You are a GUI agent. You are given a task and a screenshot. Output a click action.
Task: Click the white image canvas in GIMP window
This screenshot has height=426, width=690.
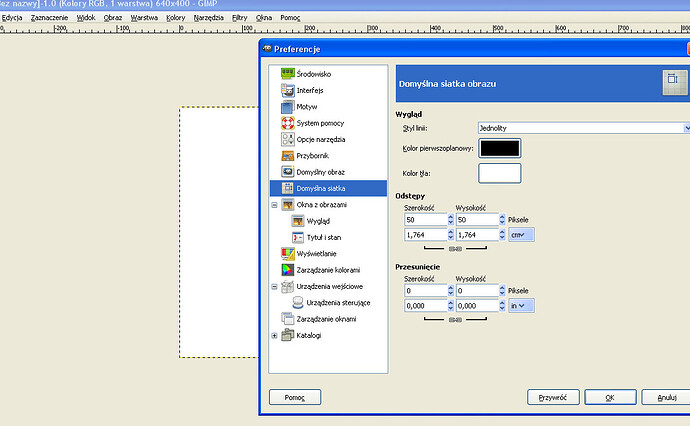click(x=219, y=232)
